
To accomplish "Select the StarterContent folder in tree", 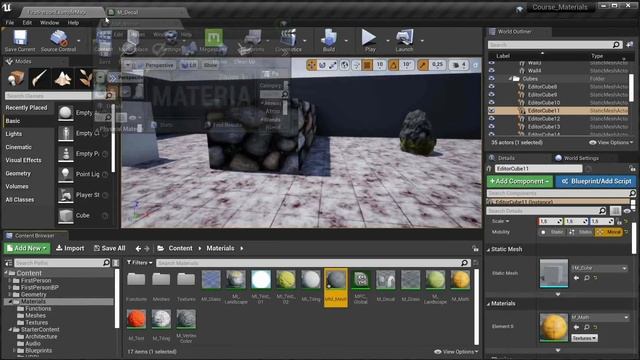I will click(x=40, y=329).
